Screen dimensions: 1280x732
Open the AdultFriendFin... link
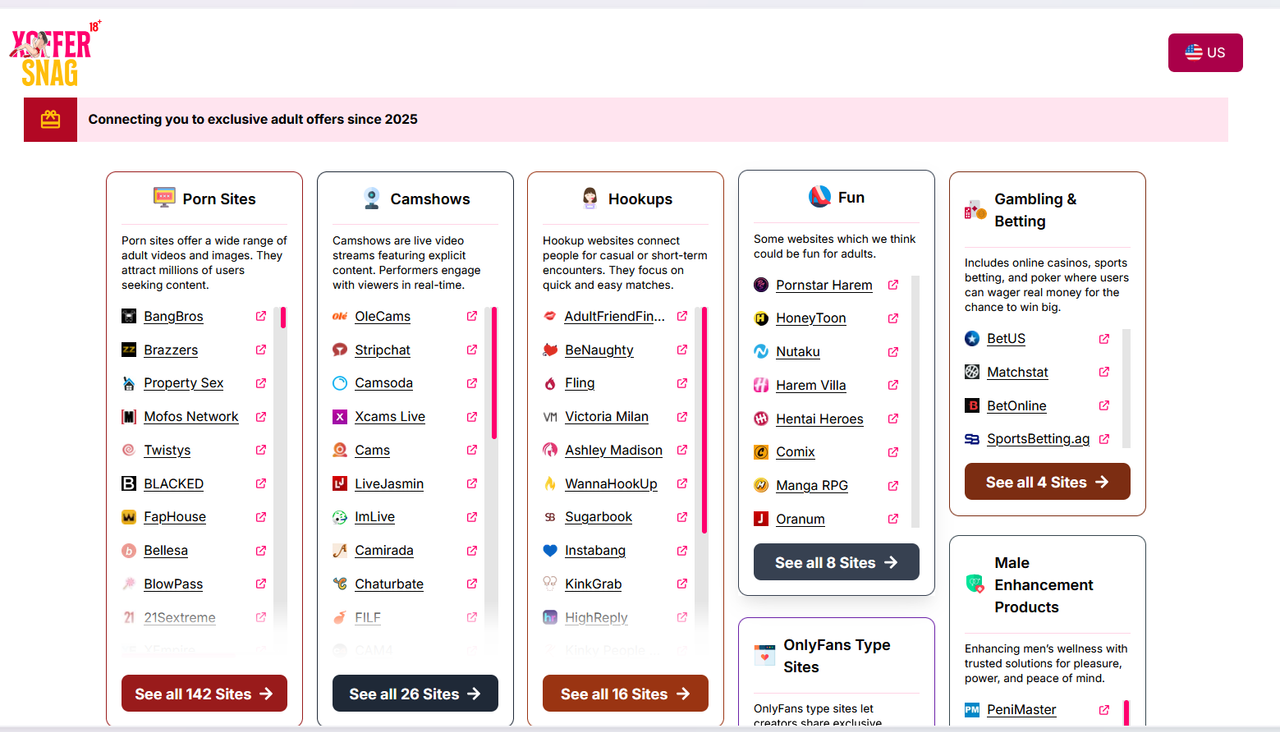[615, 316]
